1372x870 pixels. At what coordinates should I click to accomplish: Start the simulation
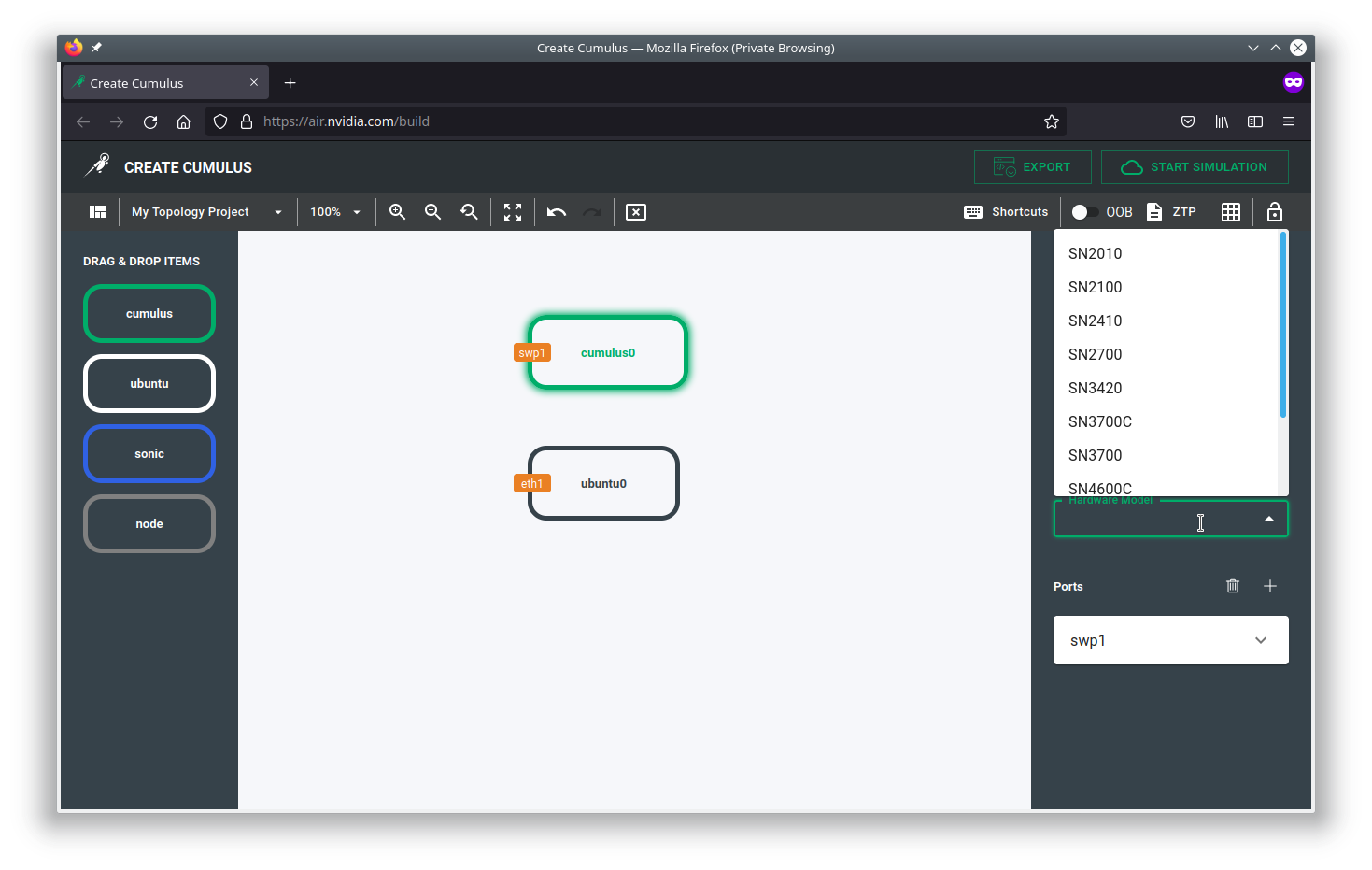pyautogui.click(x=1195, y=167)
